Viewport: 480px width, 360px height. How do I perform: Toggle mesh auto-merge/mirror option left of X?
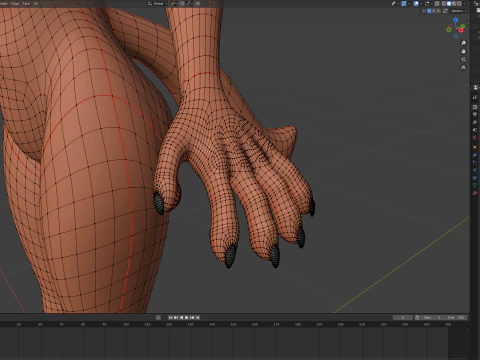tap(424, 11)
